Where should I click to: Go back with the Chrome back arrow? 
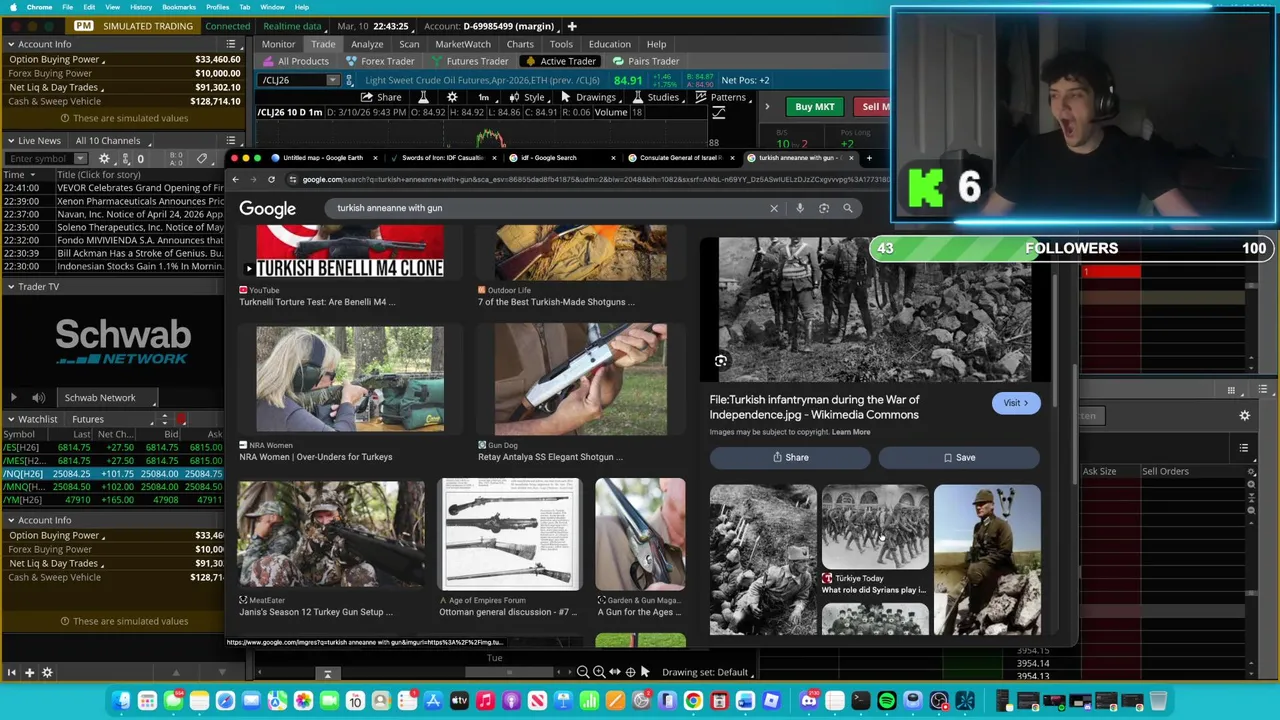(x=236, y=179)
